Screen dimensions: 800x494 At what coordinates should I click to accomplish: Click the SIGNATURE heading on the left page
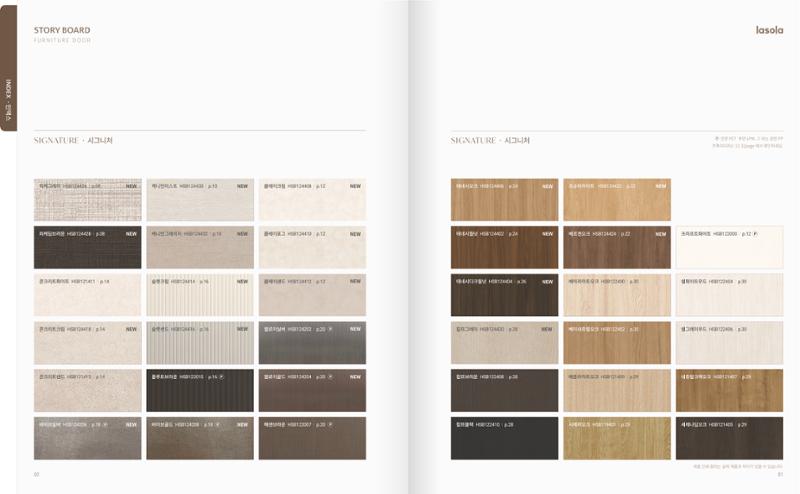pos(73,140)
